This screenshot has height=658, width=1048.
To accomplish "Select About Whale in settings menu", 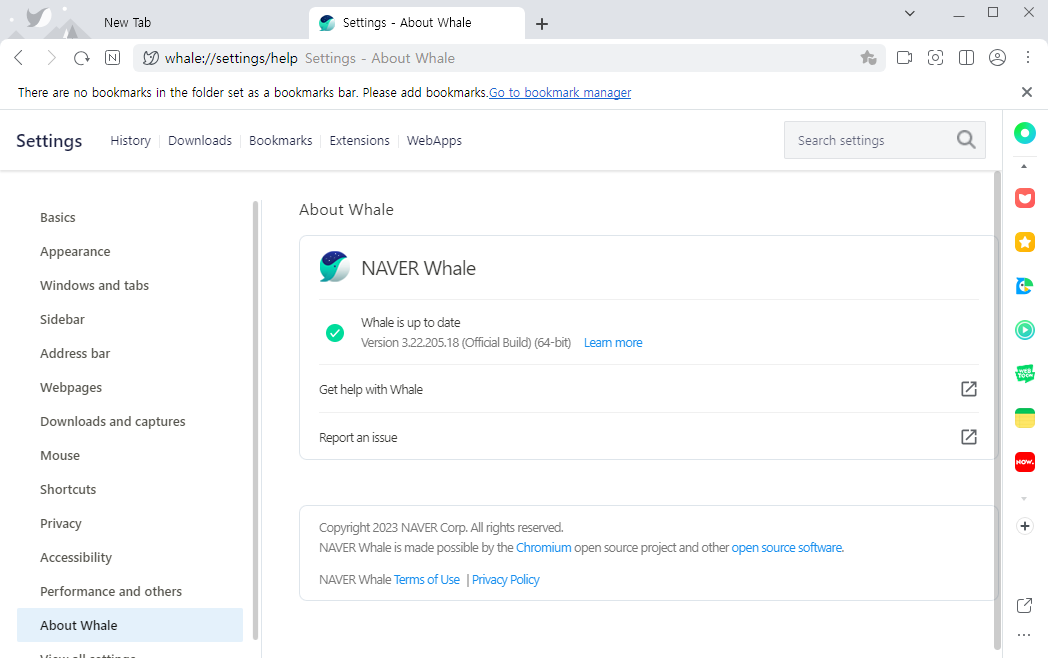I will 130,625.
